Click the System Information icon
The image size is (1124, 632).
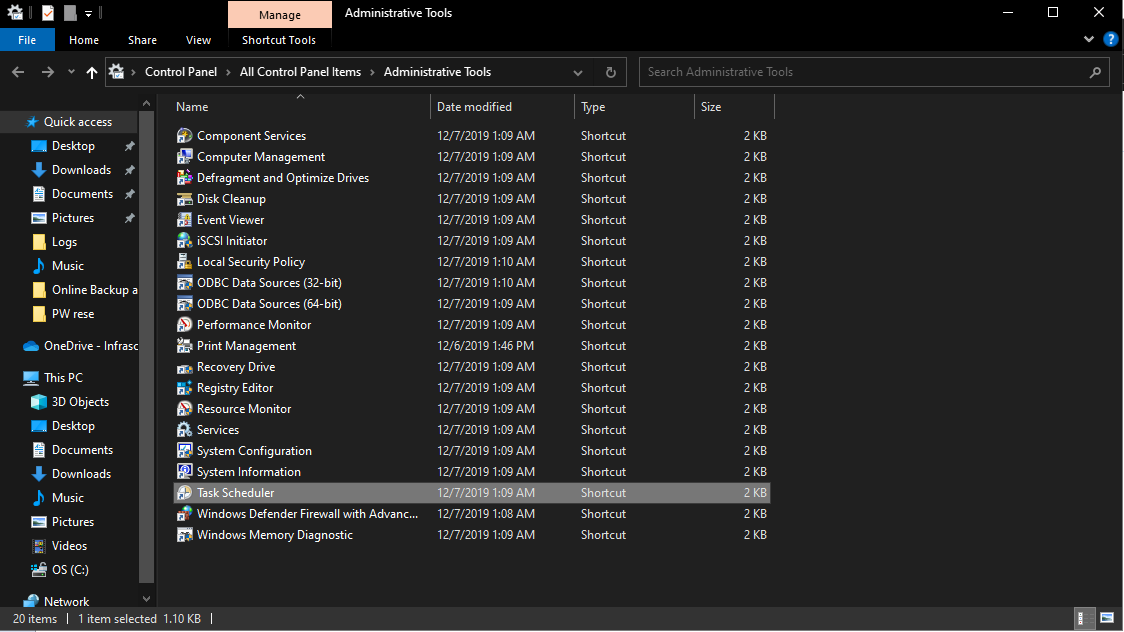tap(184, 471)
